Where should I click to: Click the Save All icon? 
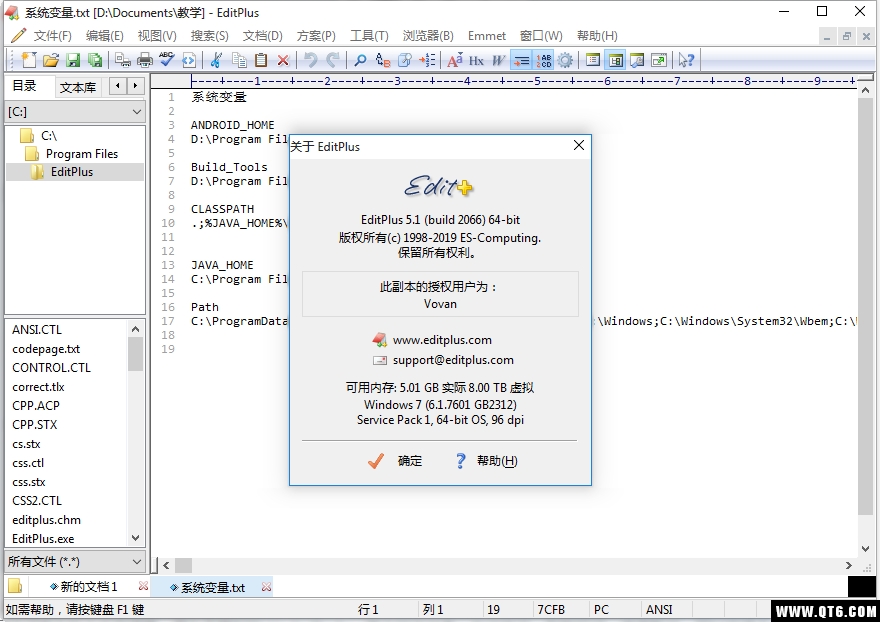click(95, 60)
